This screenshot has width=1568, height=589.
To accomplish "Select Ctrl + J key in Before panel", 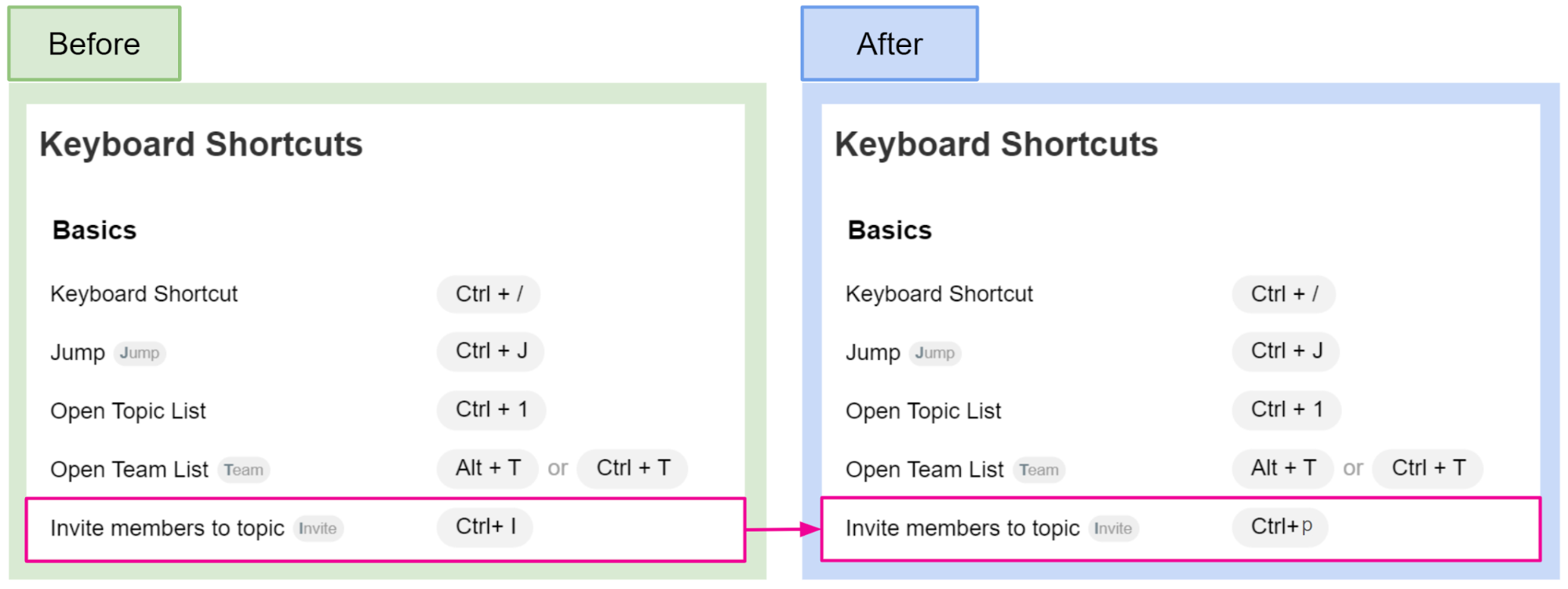I will pos(491,351).
